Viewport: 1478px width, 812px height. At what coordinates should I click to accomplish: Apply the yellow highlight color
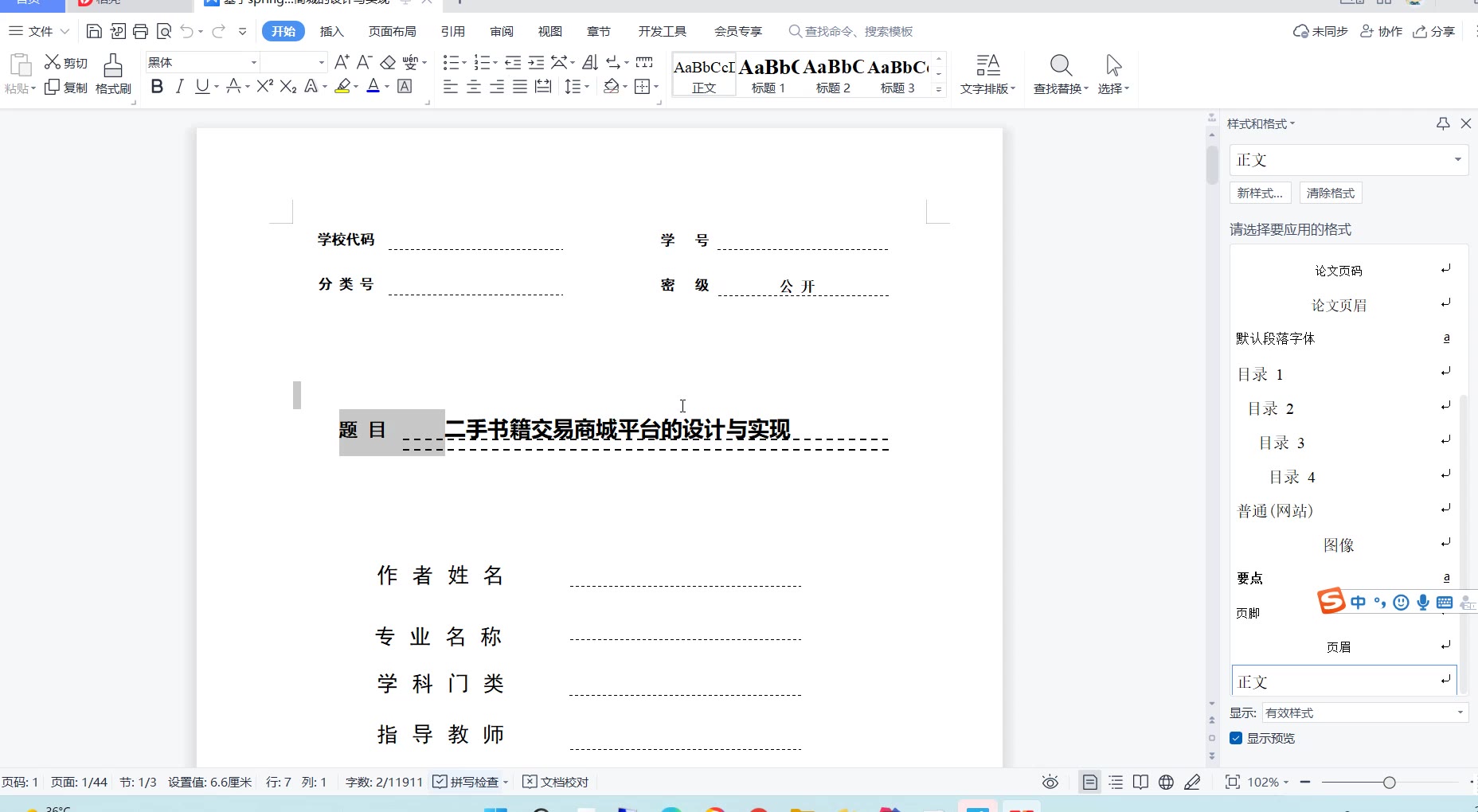point(343,87)
